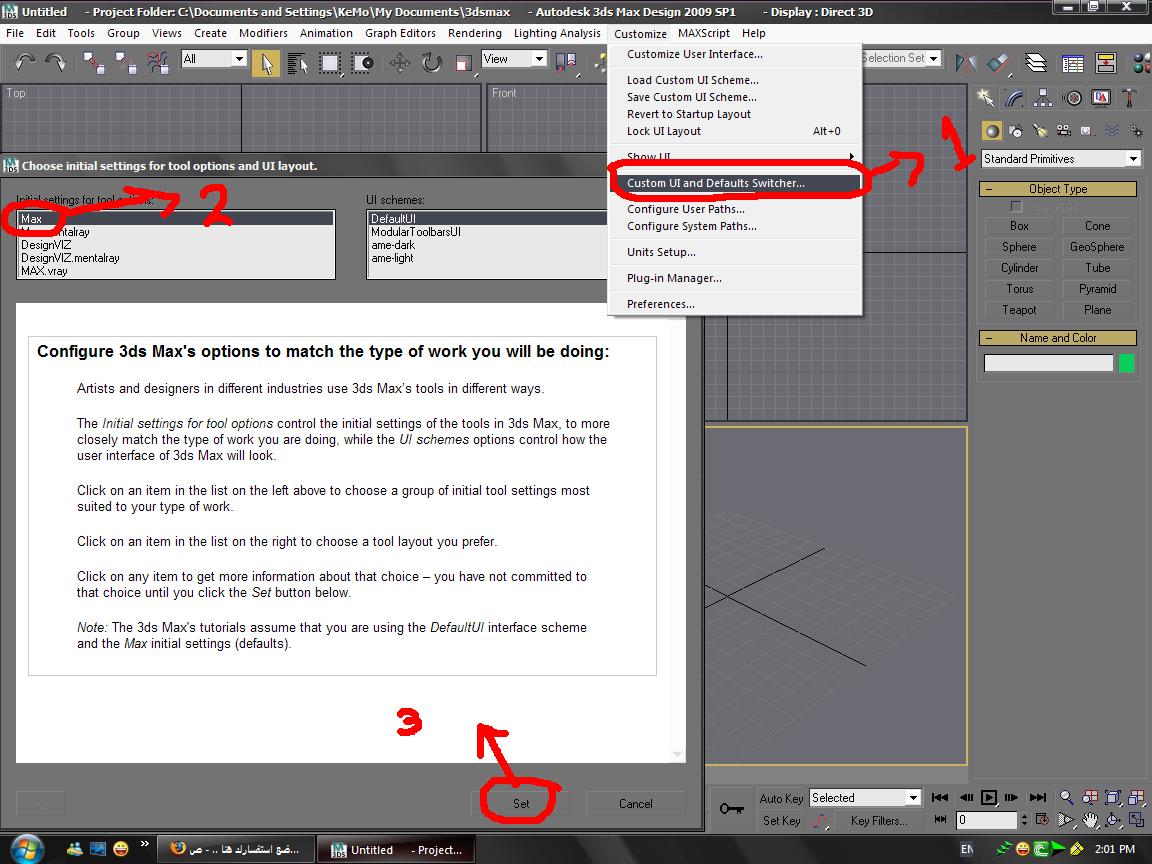
Task: Toggle the AutoGrid checkbox
Action: 1017,207
